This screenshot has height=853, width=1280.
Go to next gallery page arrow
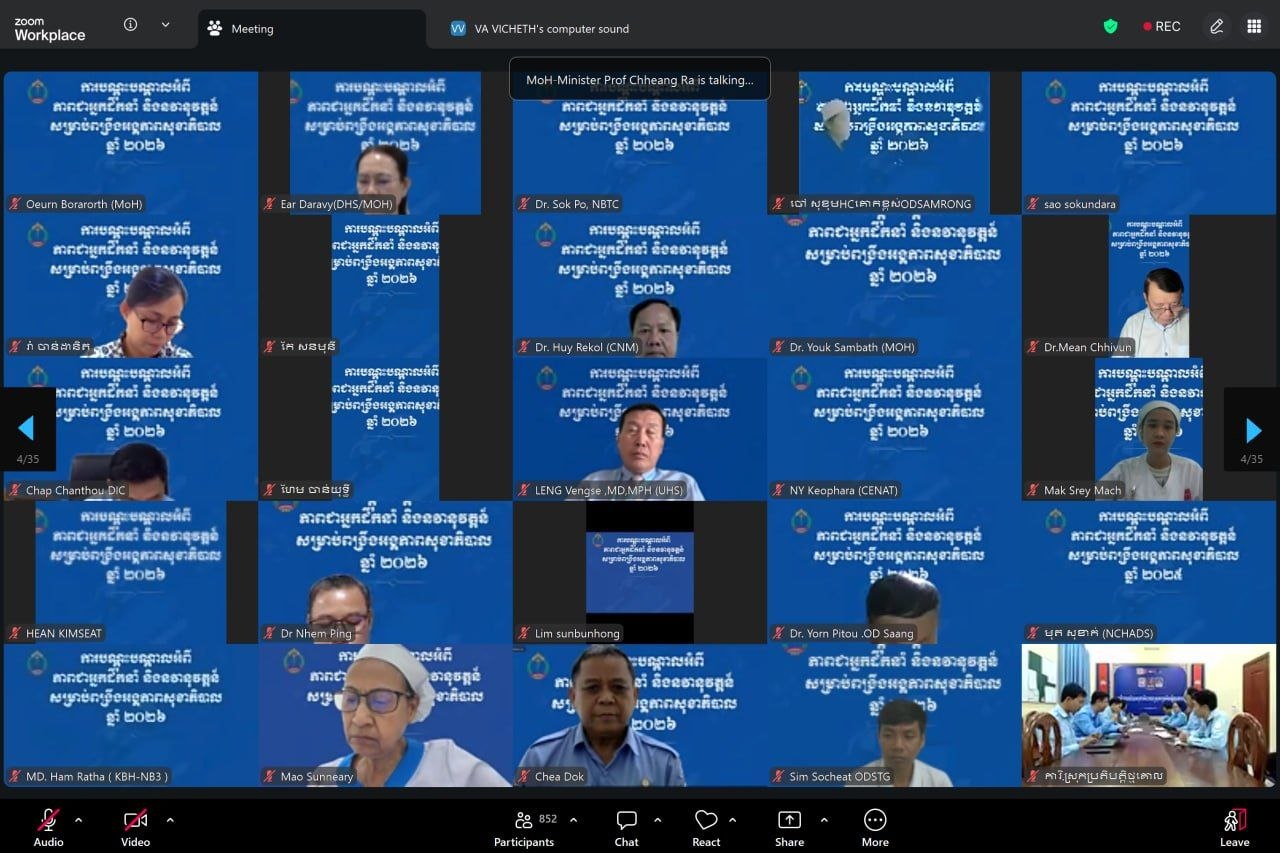pos(1252,430)
